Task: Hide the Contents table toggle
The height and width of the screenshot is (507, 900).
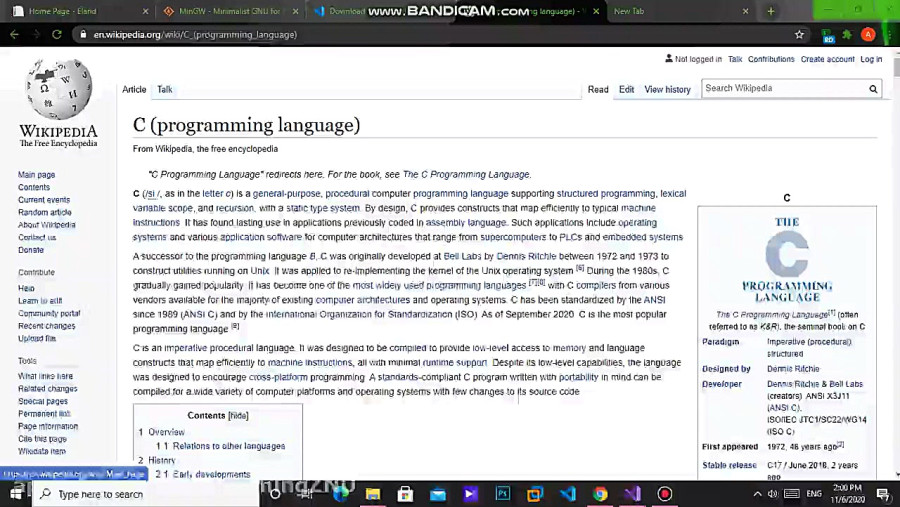Action: (x=238, y=415)
